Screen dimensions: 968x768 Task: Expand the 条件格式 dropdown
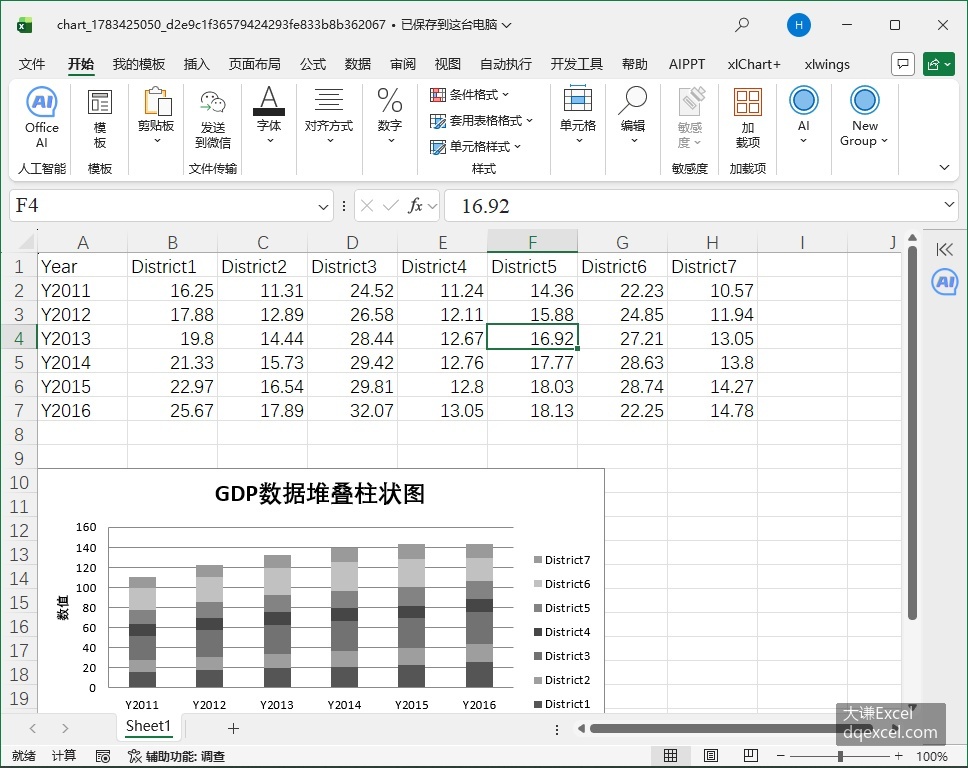[506, 94]
